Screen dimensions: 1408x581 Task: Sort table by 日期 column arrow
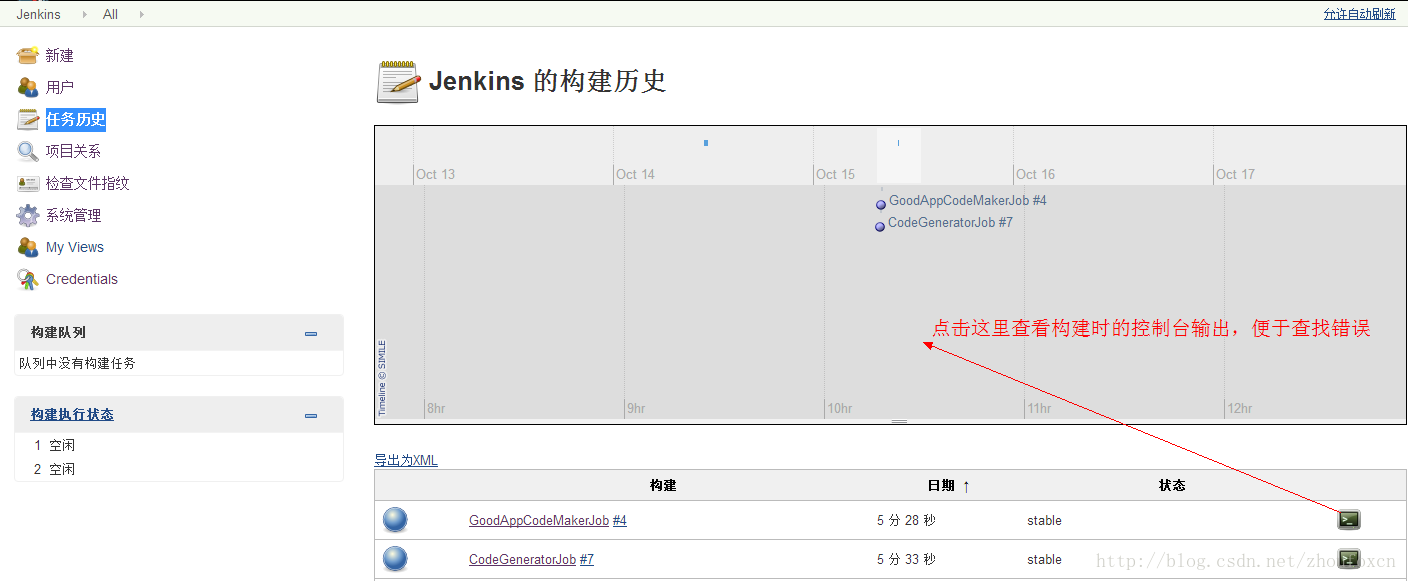click(966, 486)
